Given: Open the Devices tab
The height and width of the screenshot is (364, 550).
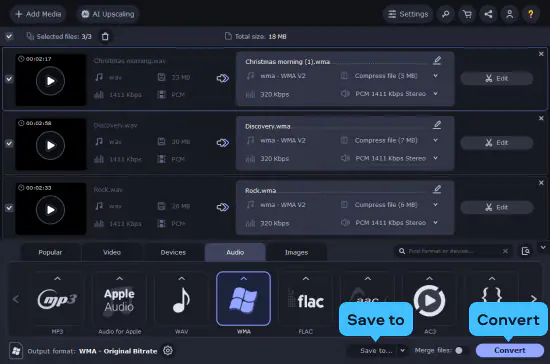Looking at the screenshot, I should coord(173,252).
